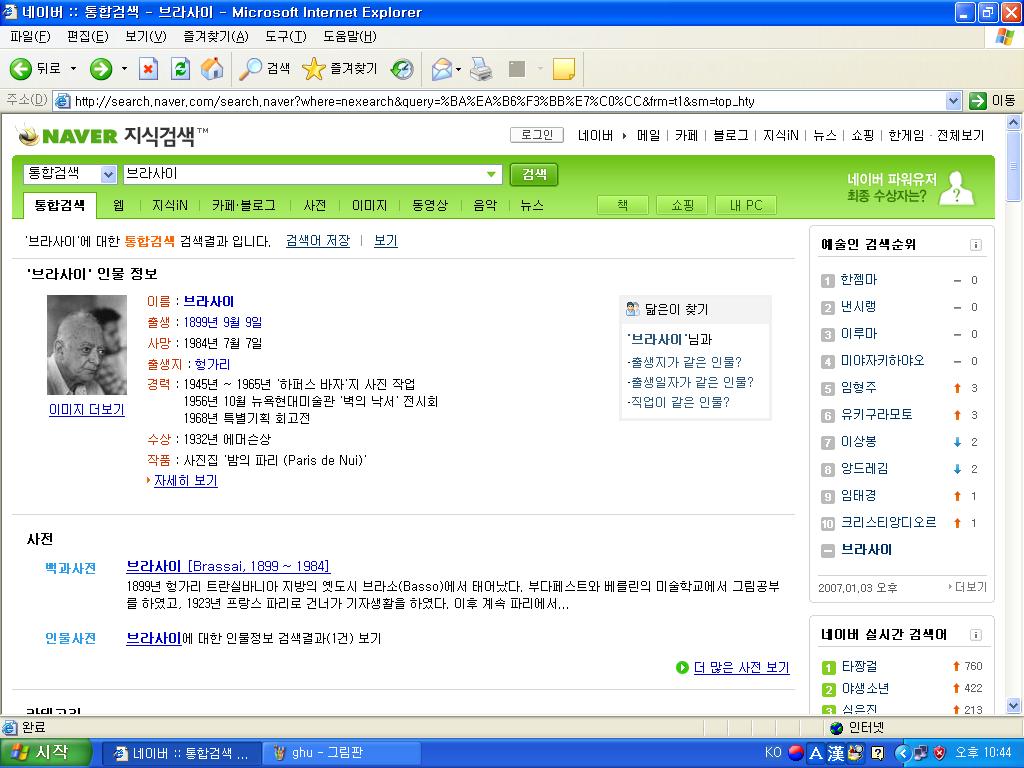Click the Windows 시작 button
1024x768 pixels.
[45, 752]
